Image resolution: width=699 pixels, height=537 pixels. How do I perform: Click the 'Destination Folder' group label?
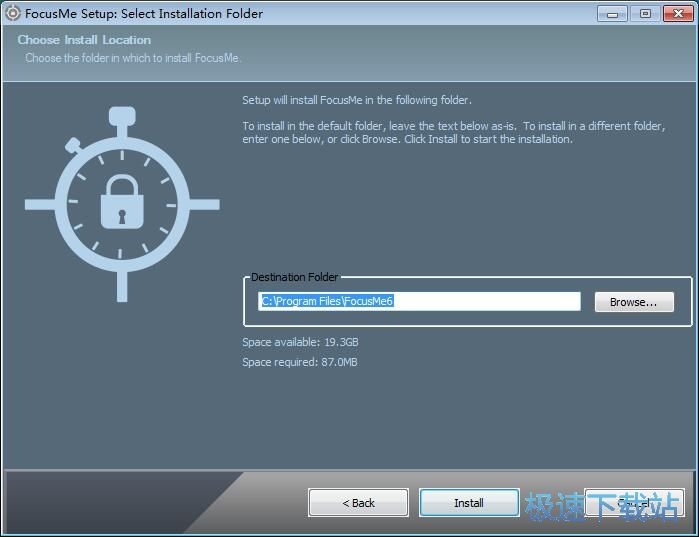click(x=294, y=277)
